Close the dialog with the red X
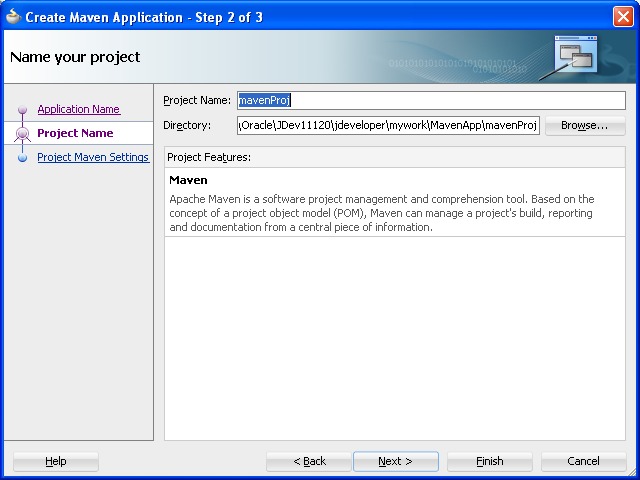 click(623, 17)
